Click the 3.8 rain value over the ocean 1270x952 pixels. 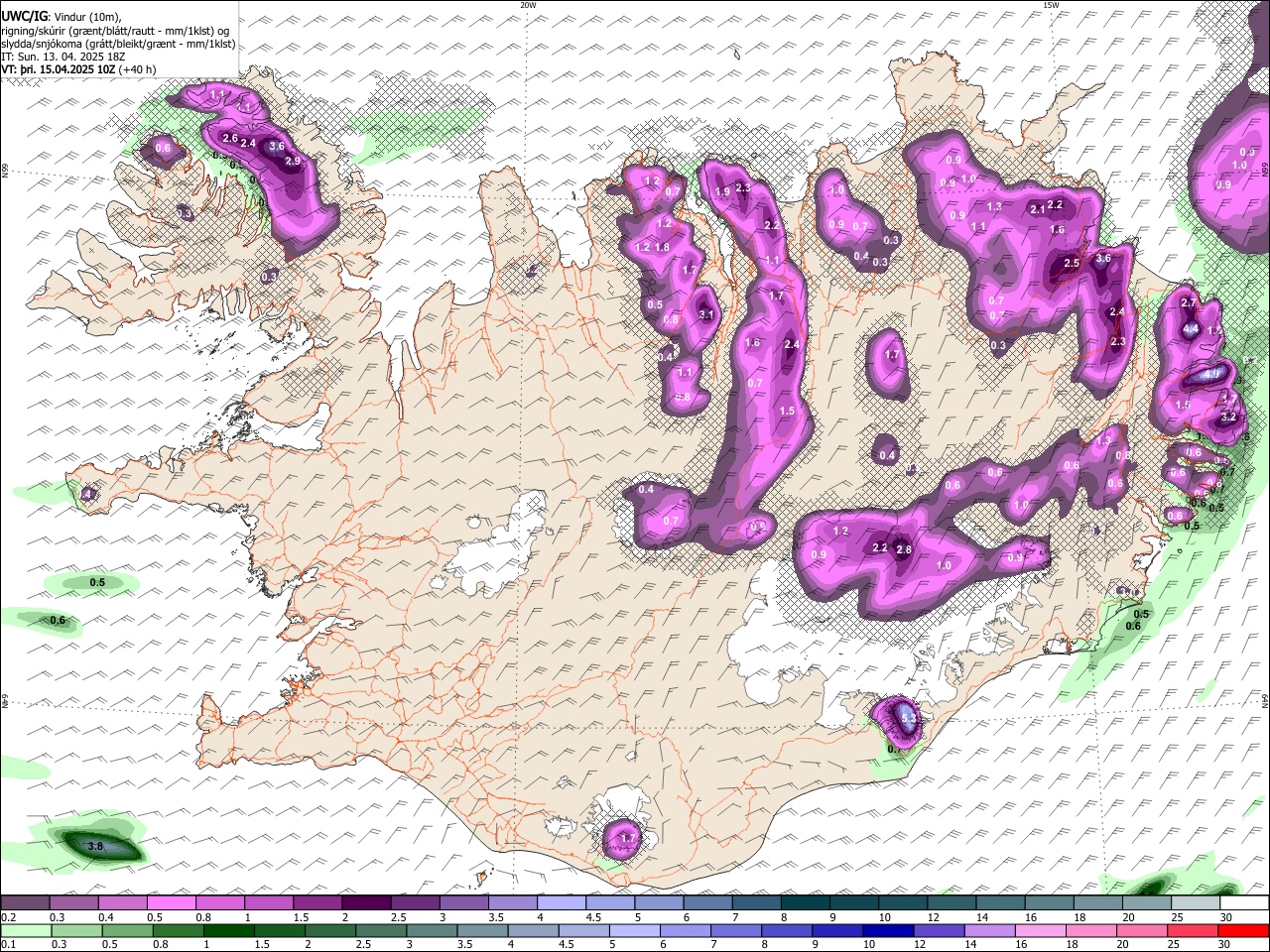[96, 846]
